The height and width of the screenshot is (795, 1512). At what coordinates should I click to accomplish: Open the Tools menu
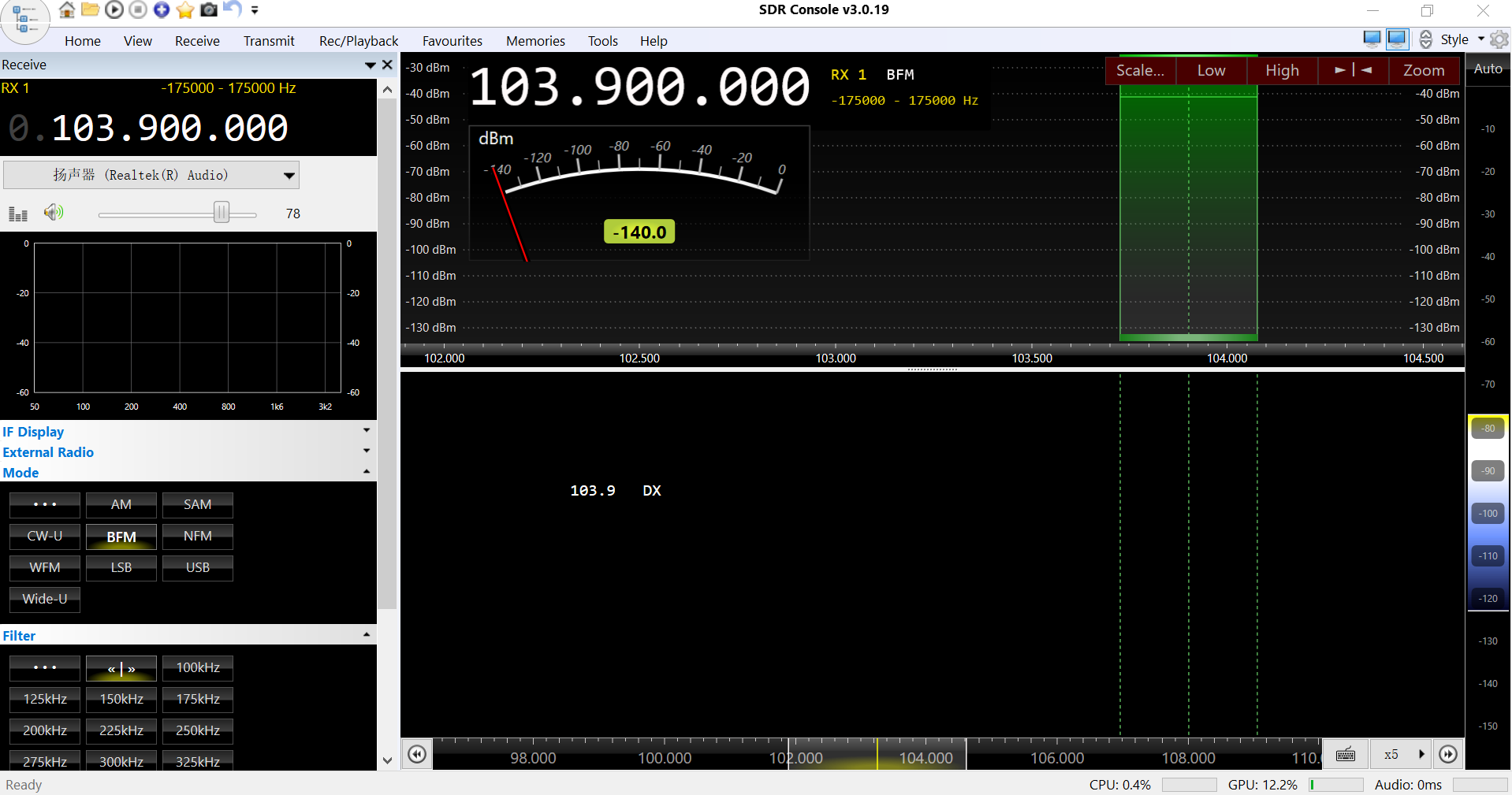(602, 41)
